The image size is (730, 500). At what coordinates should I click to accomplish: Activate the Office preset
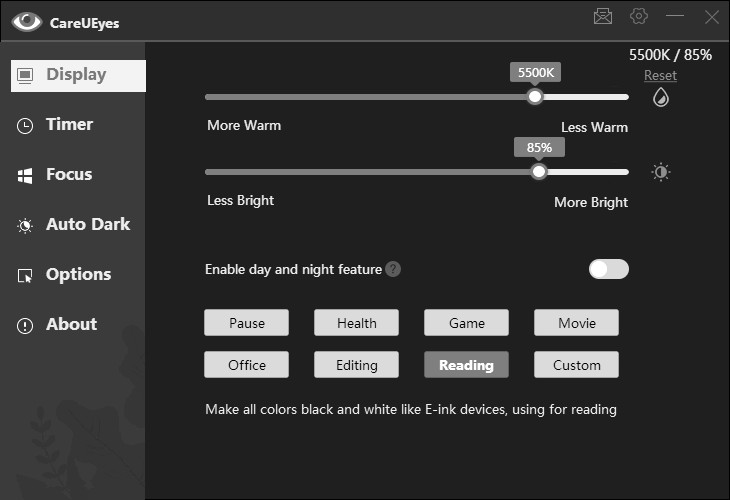click(x=246, y=365)
